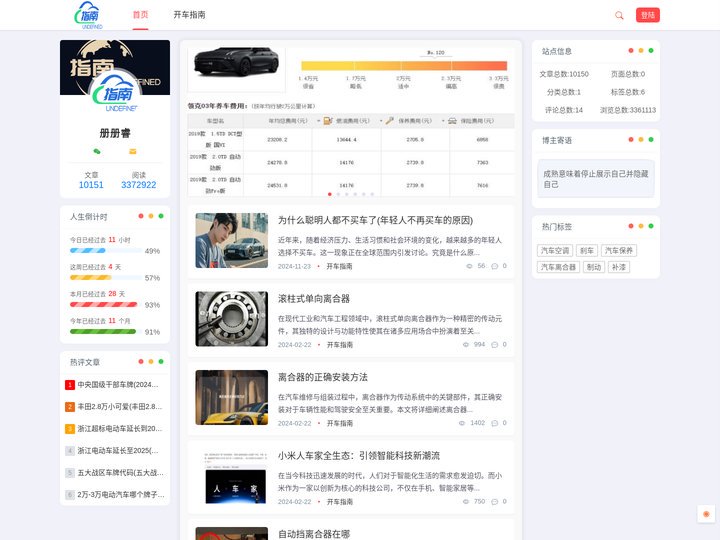
Task: Click reading count 3372922
Action: [x=139, y=185]
